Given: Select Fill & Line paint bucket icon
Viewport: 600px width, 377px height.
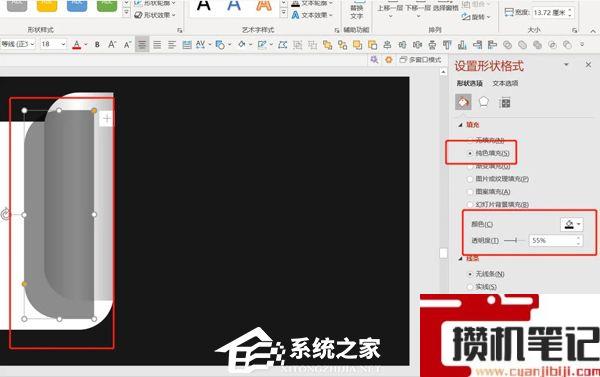Looking at the screenshot, I should (x=463, y=102).
